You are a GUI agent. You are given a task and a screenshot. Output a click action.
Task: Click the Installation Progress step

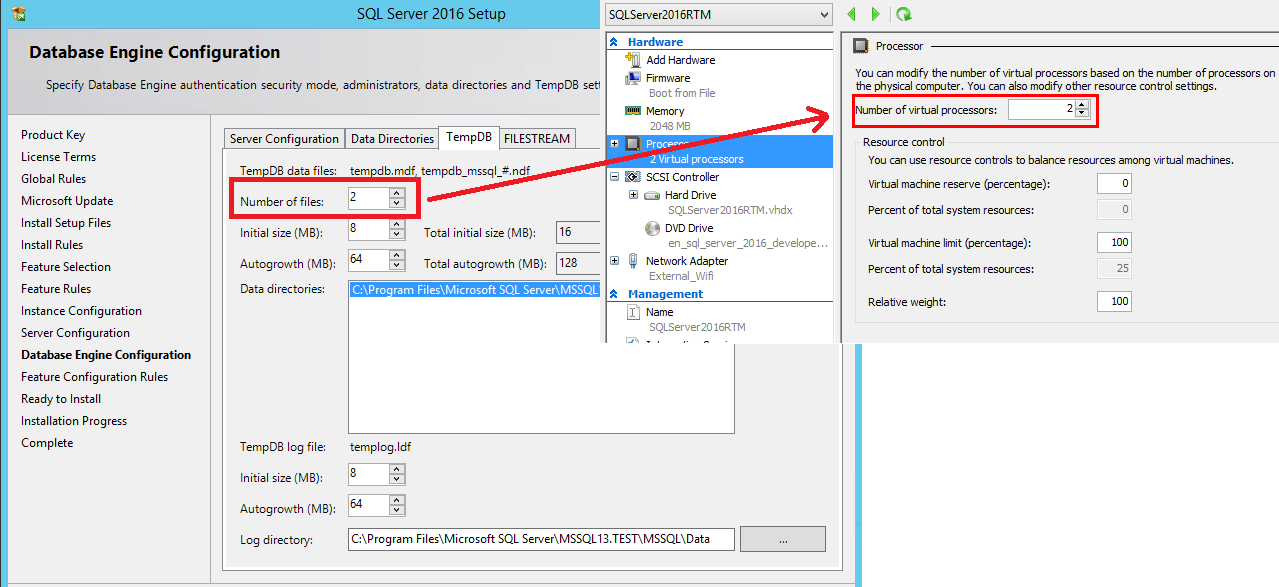coord(74,421)
